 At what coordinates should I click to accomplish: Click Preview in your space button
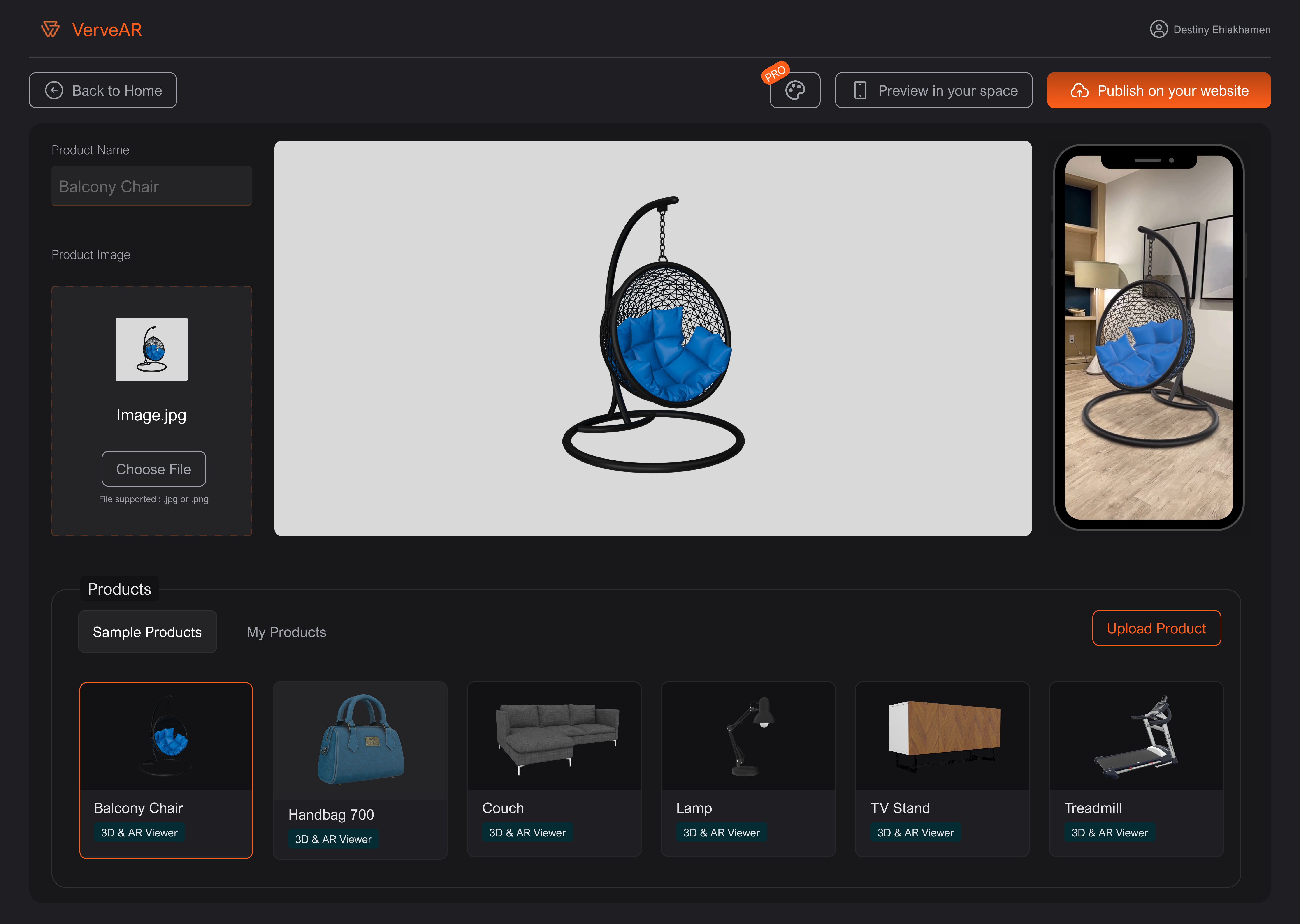point(933,90)
